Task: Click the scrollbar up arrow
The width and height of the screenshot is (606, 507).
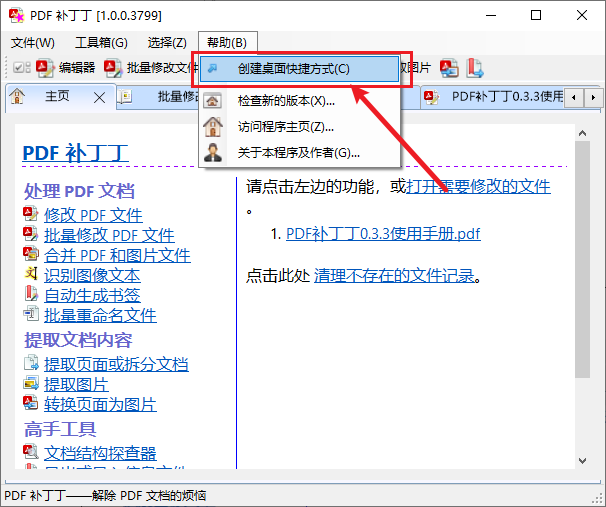Action: point(582,133)
